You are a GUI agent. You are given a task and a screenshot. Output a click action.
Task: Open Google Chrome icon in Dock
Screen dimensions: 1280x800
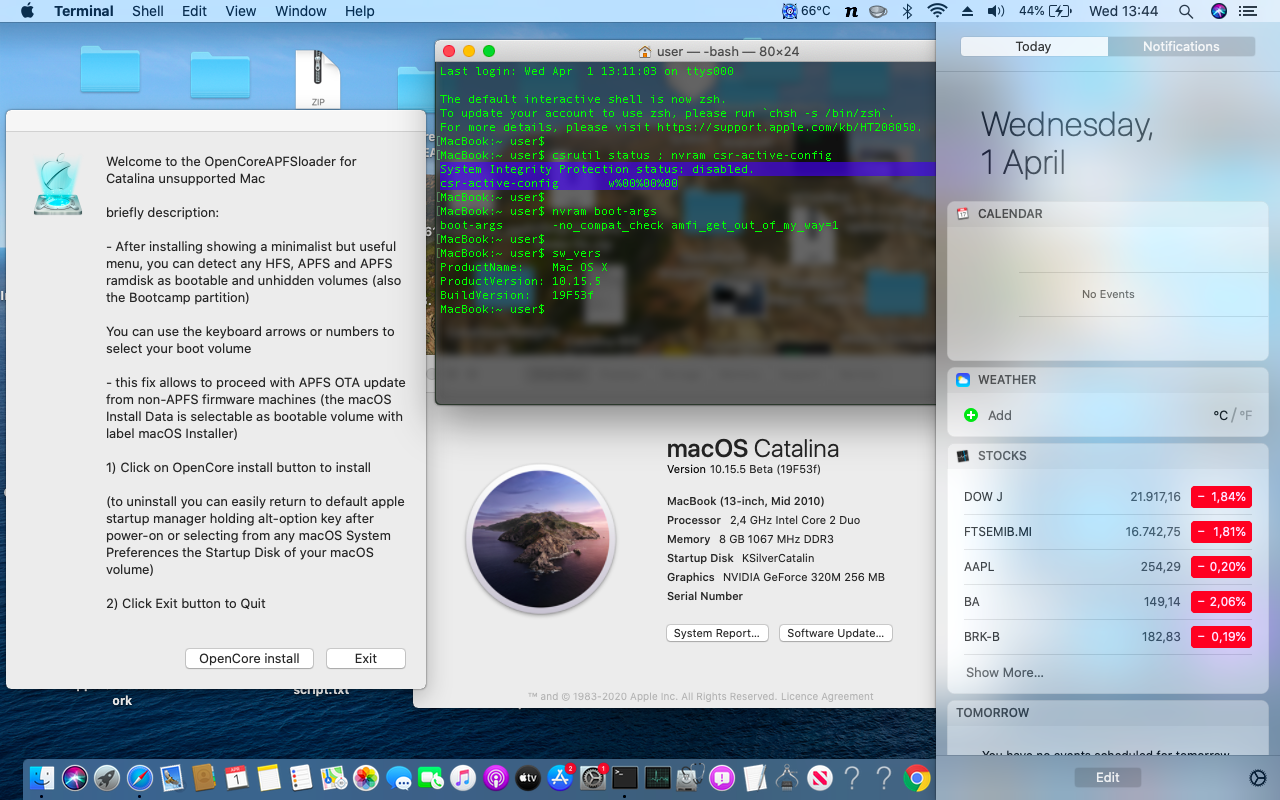pos(917,778)
